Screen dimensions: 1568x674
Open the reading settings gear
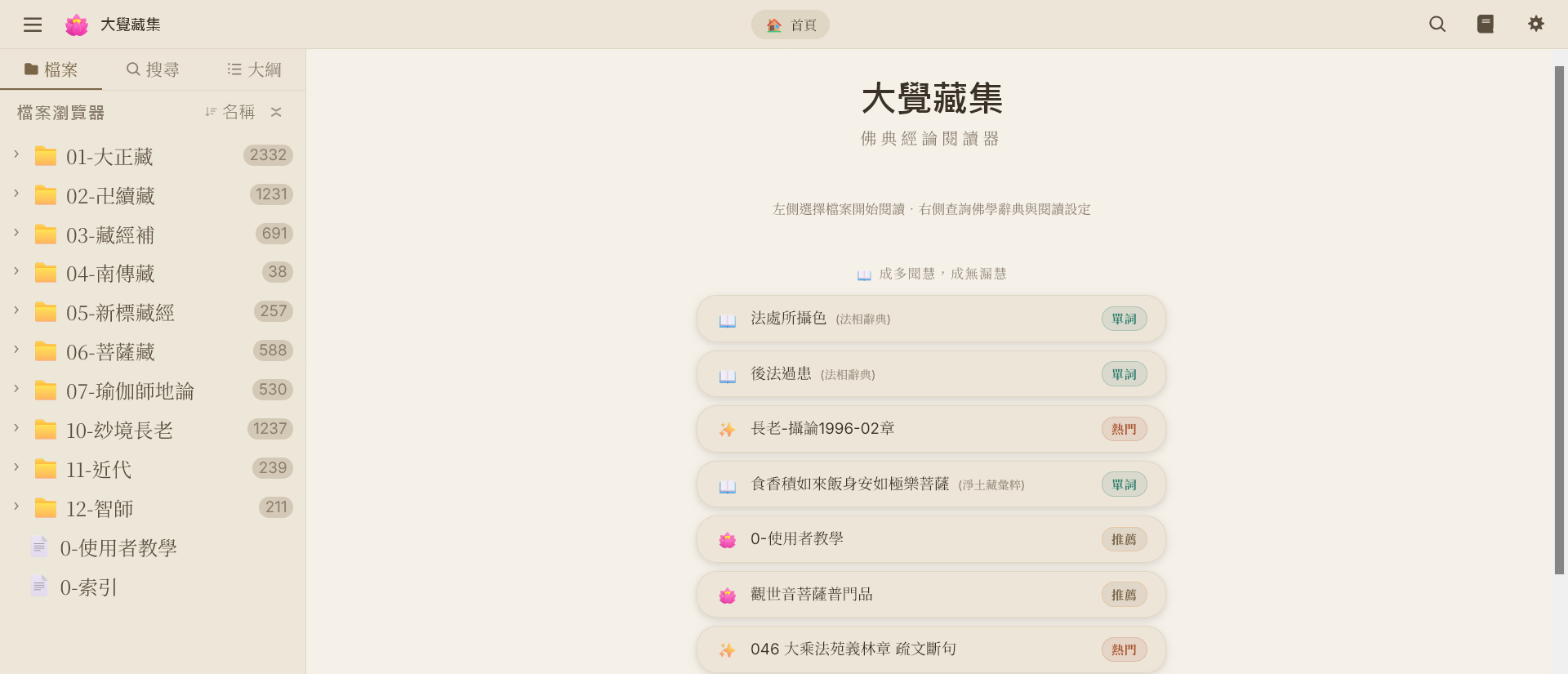[1536, 25]
